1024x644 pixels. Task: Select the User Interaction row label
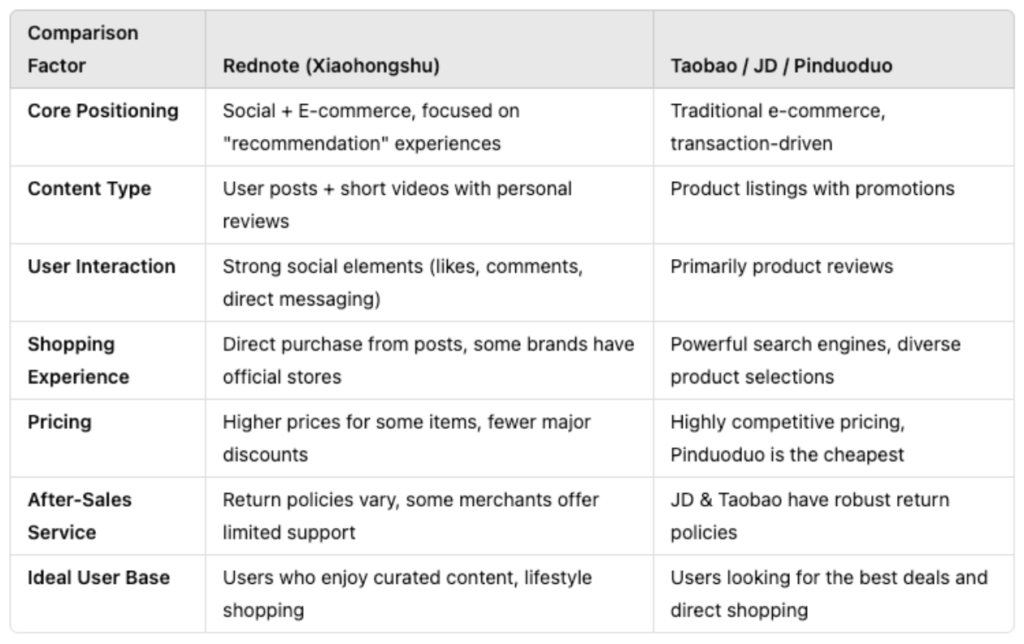point(101,266)
